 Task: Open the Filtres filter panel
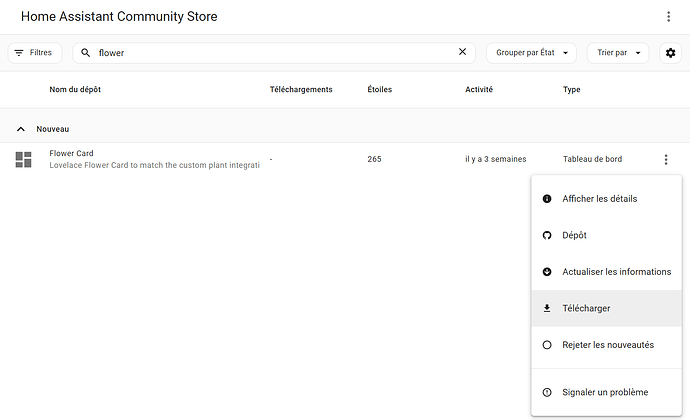(x=35, y=52)
